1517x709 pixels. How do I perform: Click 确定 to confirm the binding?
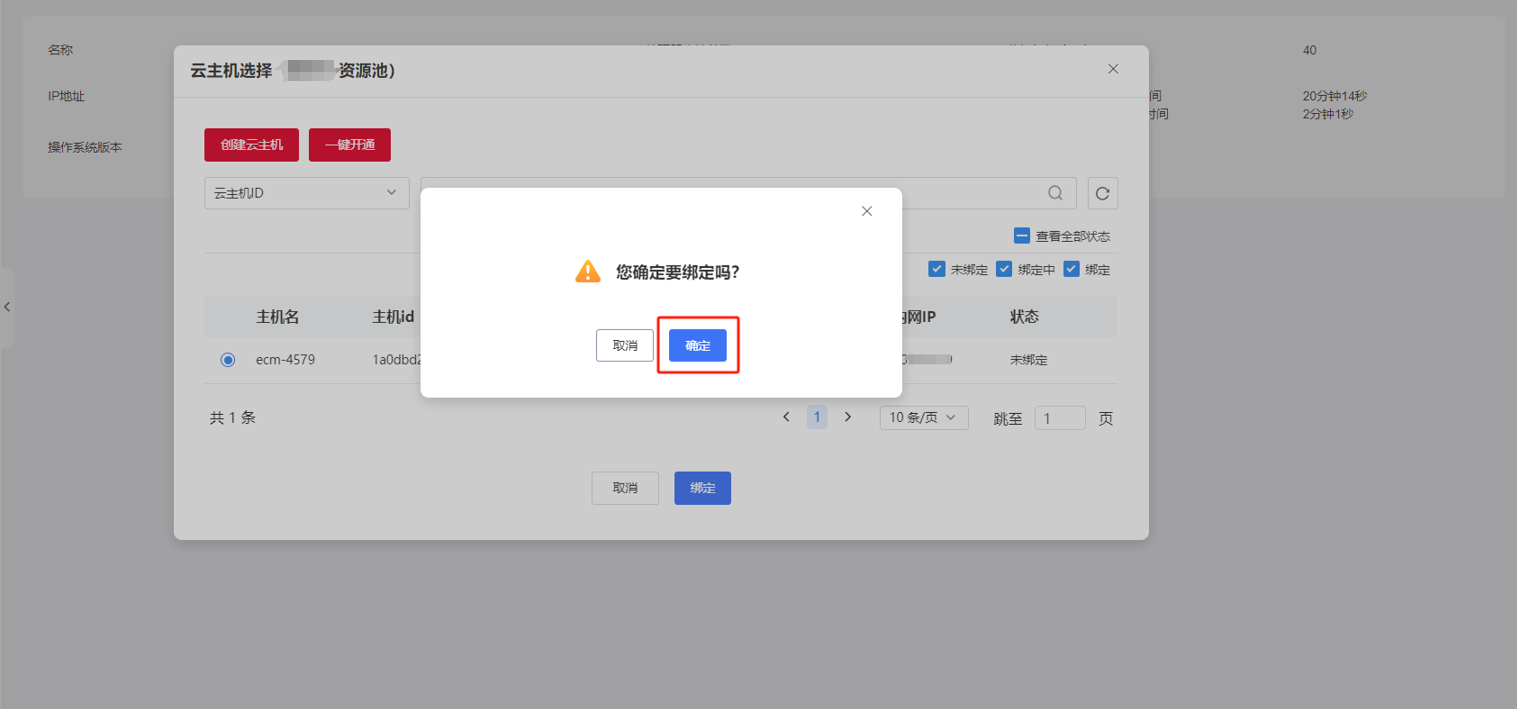(x=697, y=345)
